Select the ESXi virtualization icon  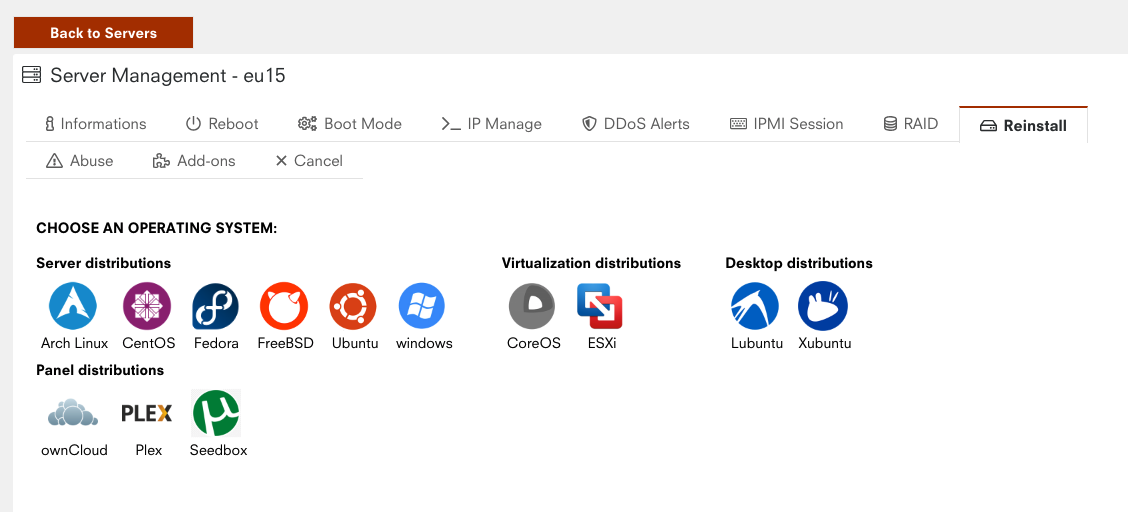[600, 306]
